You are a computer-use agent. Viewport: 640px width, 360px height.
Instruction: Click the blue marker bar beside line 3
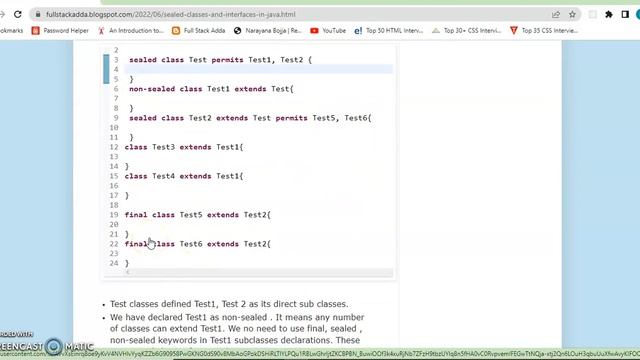click(x=106, y=69)
